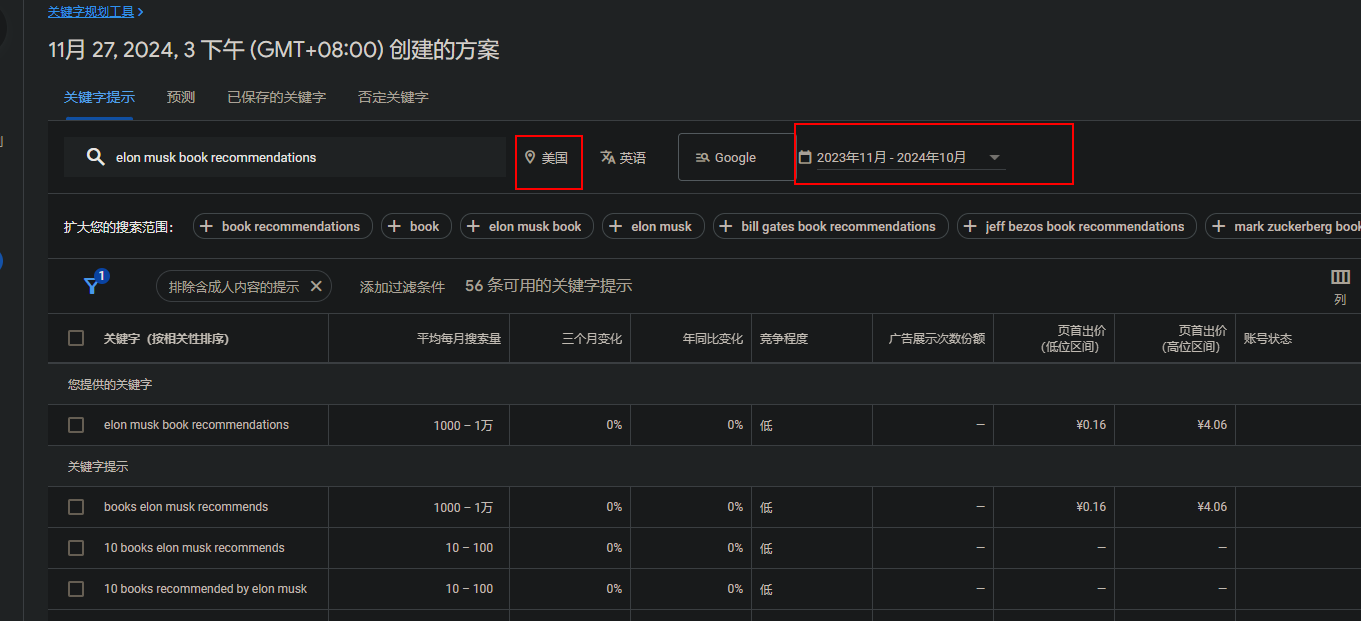Screen dimensions: 1361x621
Task: Open the columns icon labeled 列
Action: [x=1340, y=277]
